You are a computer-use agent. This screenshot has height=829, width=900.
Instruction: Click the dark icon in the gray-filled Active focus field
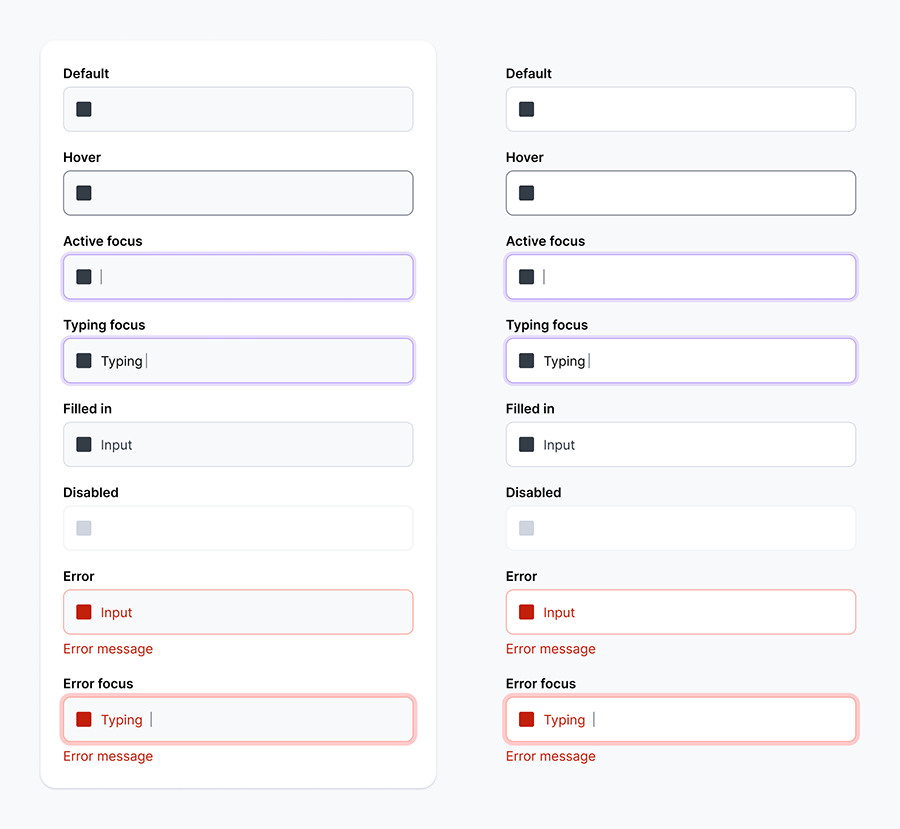84,277
